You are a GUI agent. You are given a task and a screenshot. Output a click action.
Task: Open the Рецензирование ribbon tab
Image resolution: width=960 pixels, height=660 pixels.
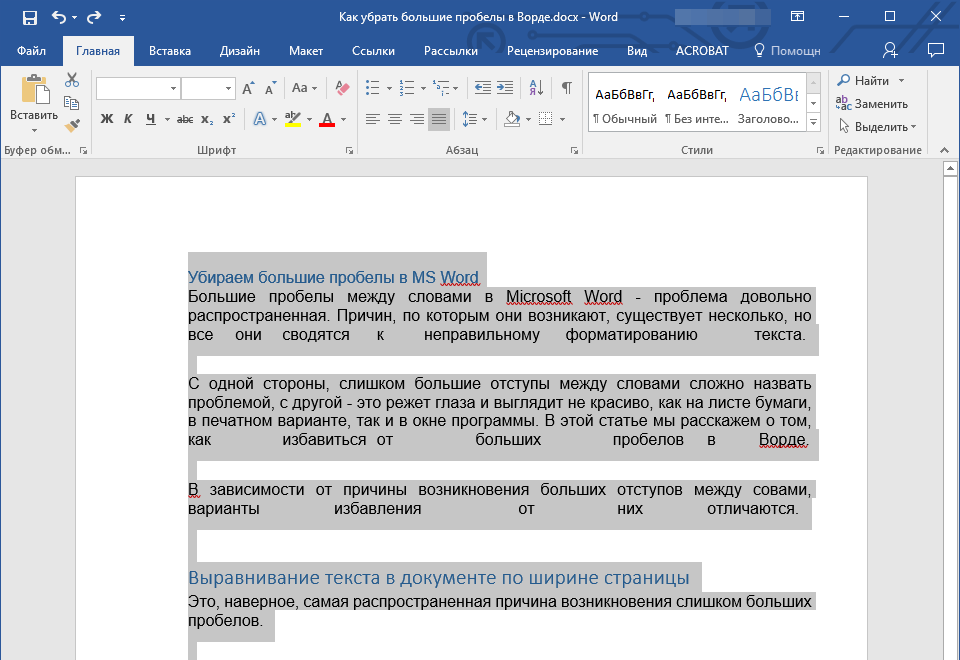coord(552,51)
